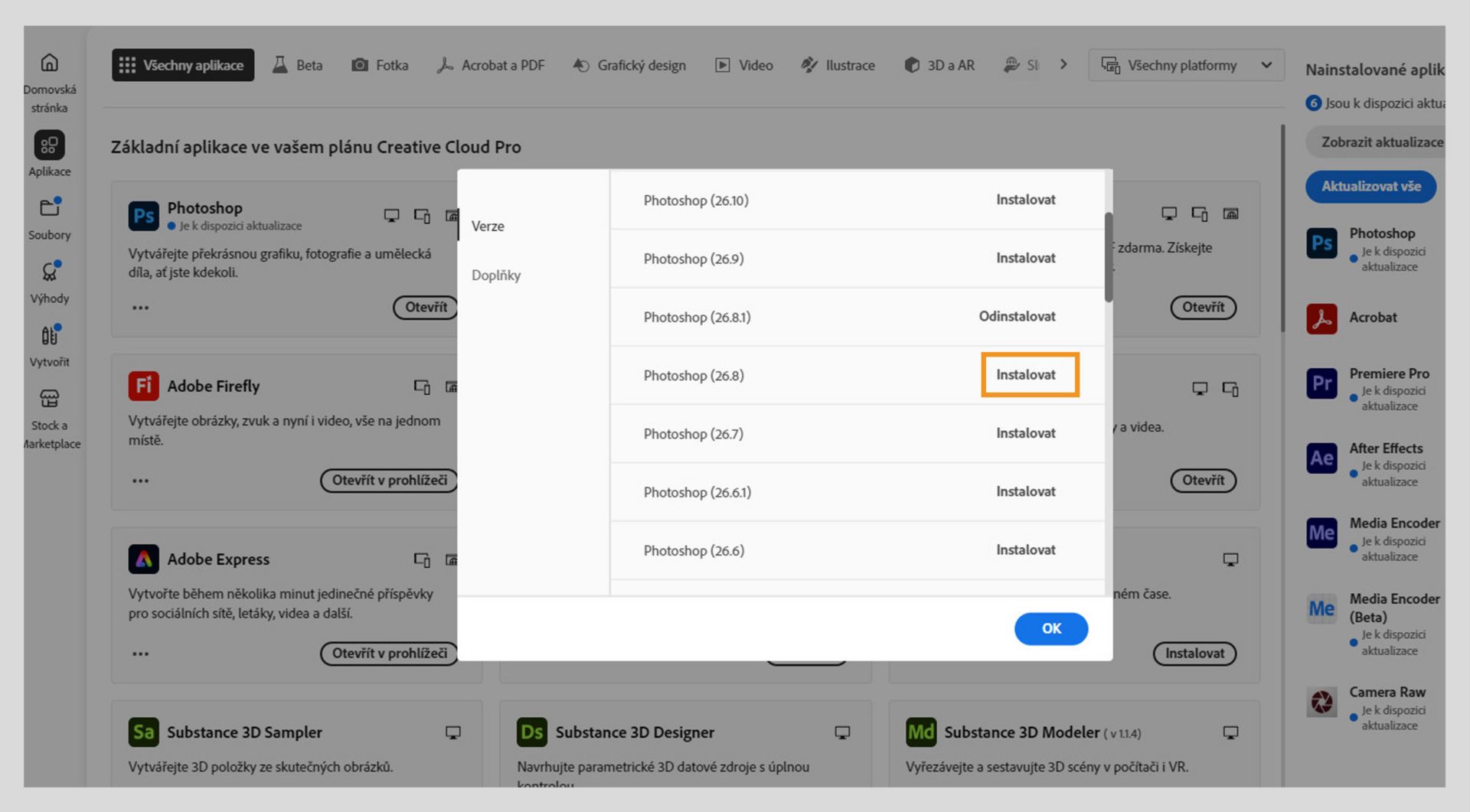Click the Substance 3D Designer Ds icon
Viewport: 1470px width, 812px height.
532,732
